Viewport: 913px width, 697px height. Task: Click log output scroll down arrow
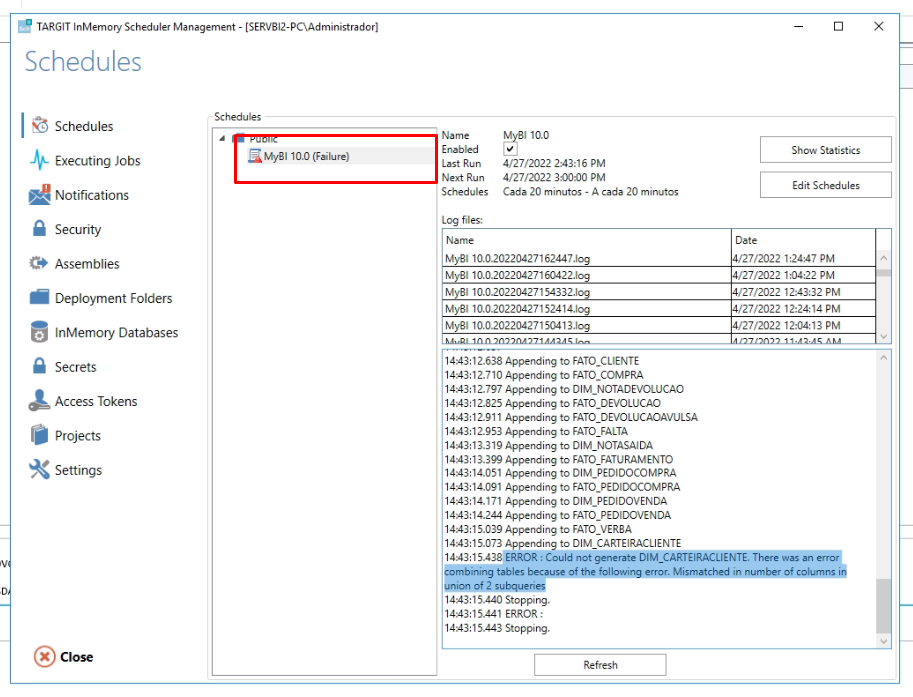click(x=883, y=641)
